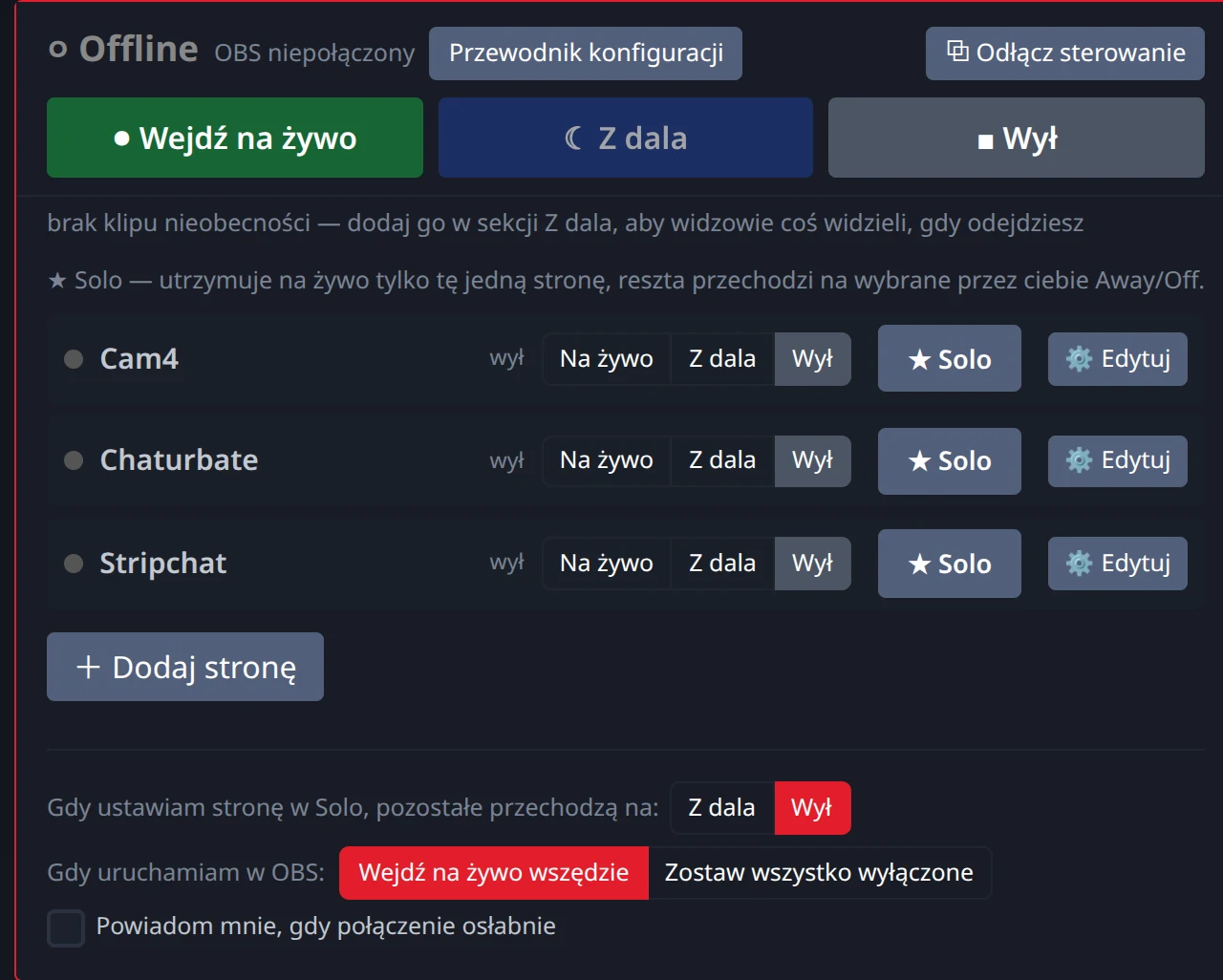The image size is (1223, 980).
Task: Click Odłącz sterowanie pop-out button
Action: 1065,53
